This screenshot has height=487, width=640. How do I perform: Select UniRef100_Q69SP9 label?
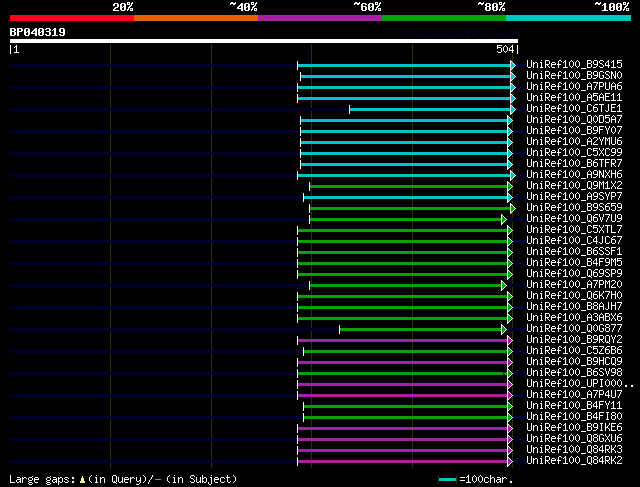pyautogui.click(x=574, y=274)
